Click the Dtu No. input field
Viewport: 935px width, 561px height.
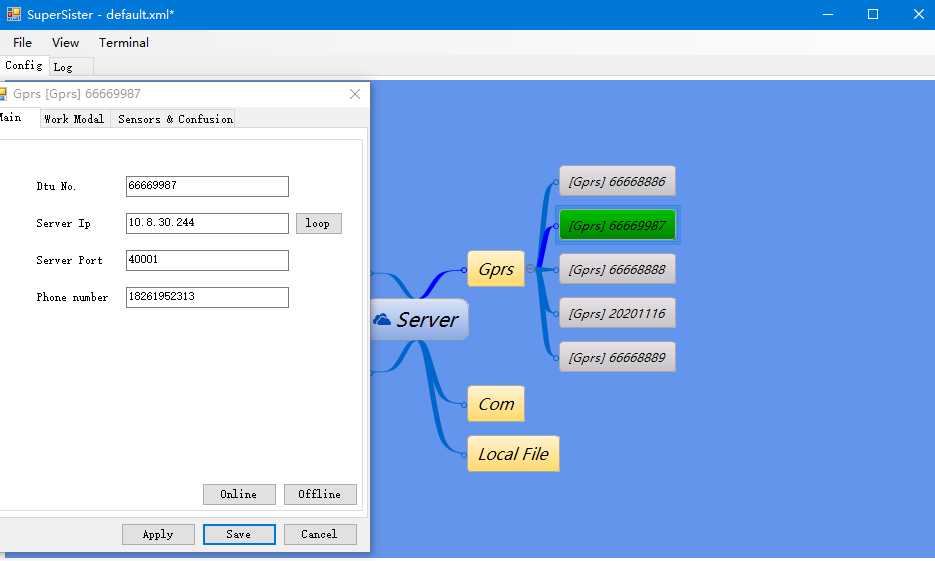[x=207, y=187]
